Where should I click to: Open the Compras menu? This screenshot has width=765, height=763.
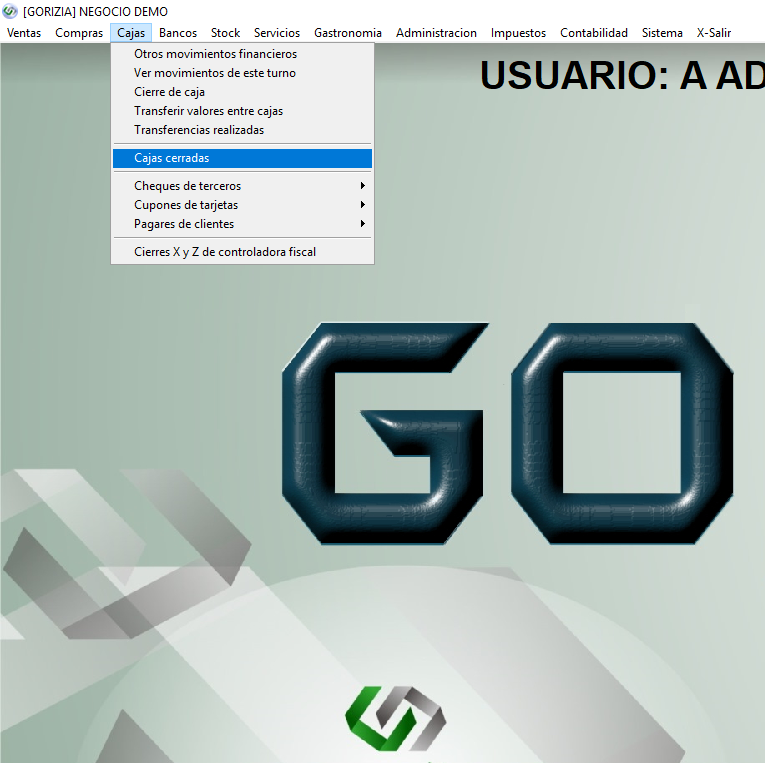(x=79, y=33)
